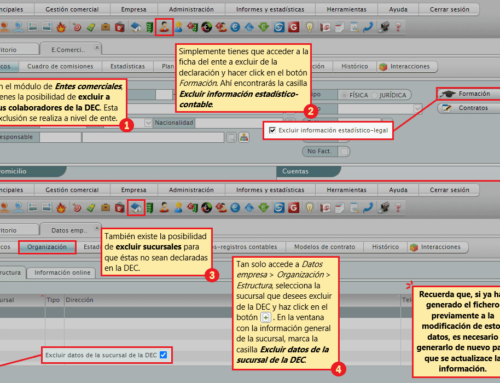
Task: Click the Formación button
Action: pos(469,94)
